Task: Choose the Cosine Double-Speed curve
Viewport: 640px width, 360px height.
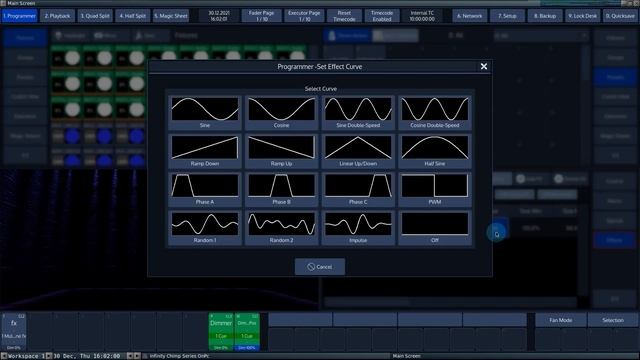Action: pos(435,113)
